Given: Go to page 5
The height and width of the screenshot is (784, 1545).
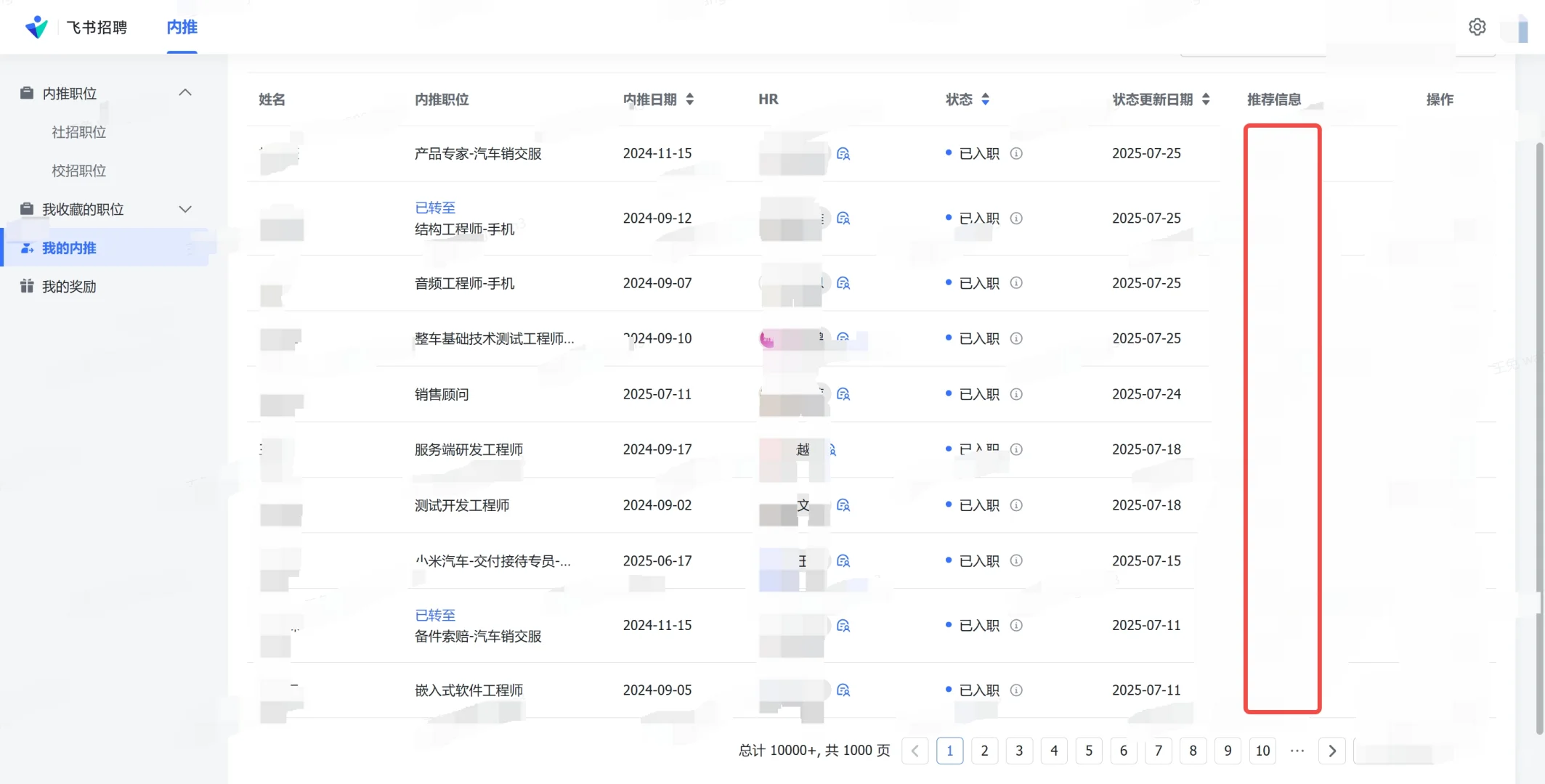Looking at the screenshot, I should tap(1089, 751).
